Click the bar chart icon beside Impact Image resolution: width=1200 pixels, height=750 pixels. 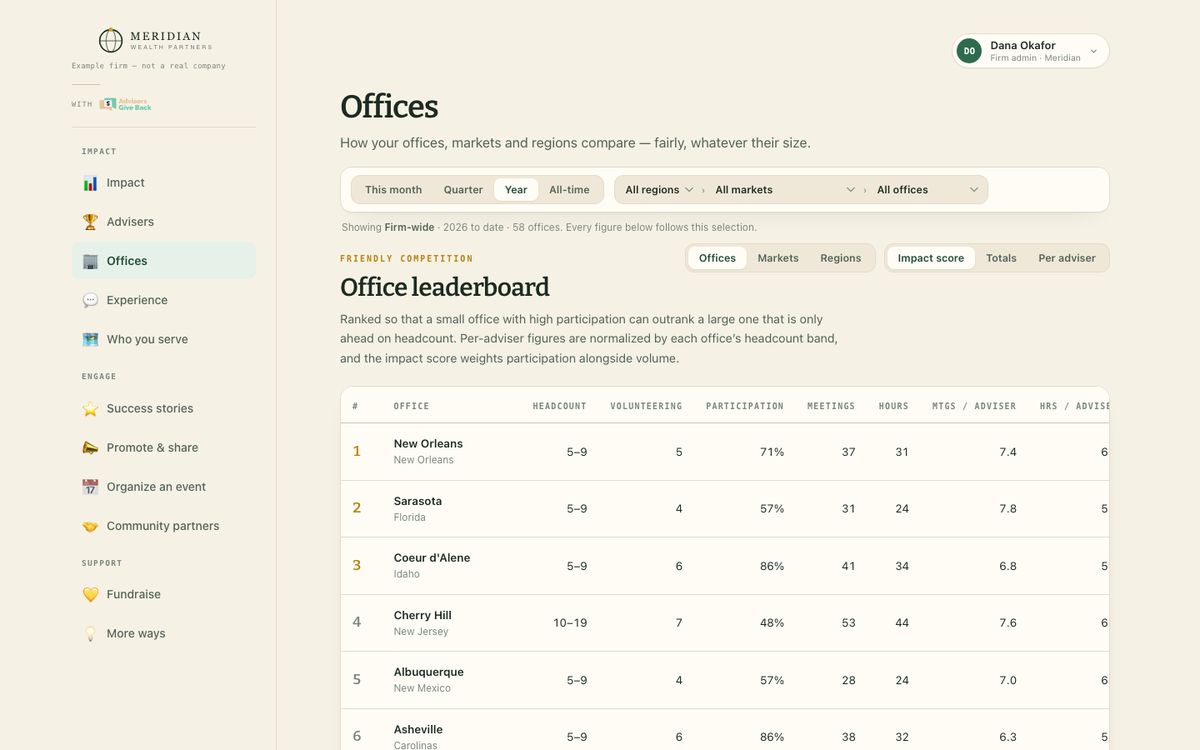(x=90, y=183)
